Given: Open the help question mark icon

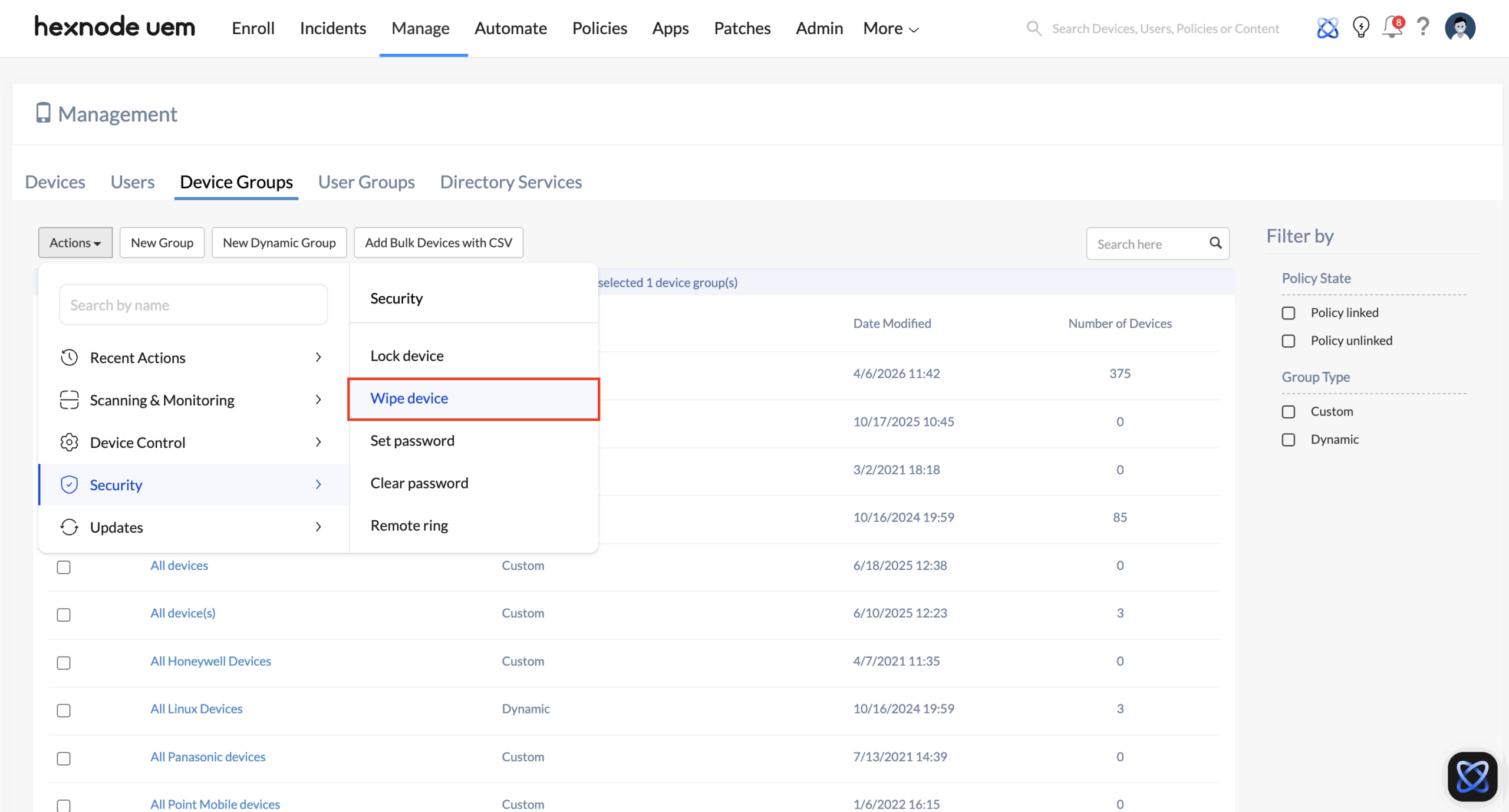Looking at the screenshot, I should pyautogui.click(x=1423, y=28).
